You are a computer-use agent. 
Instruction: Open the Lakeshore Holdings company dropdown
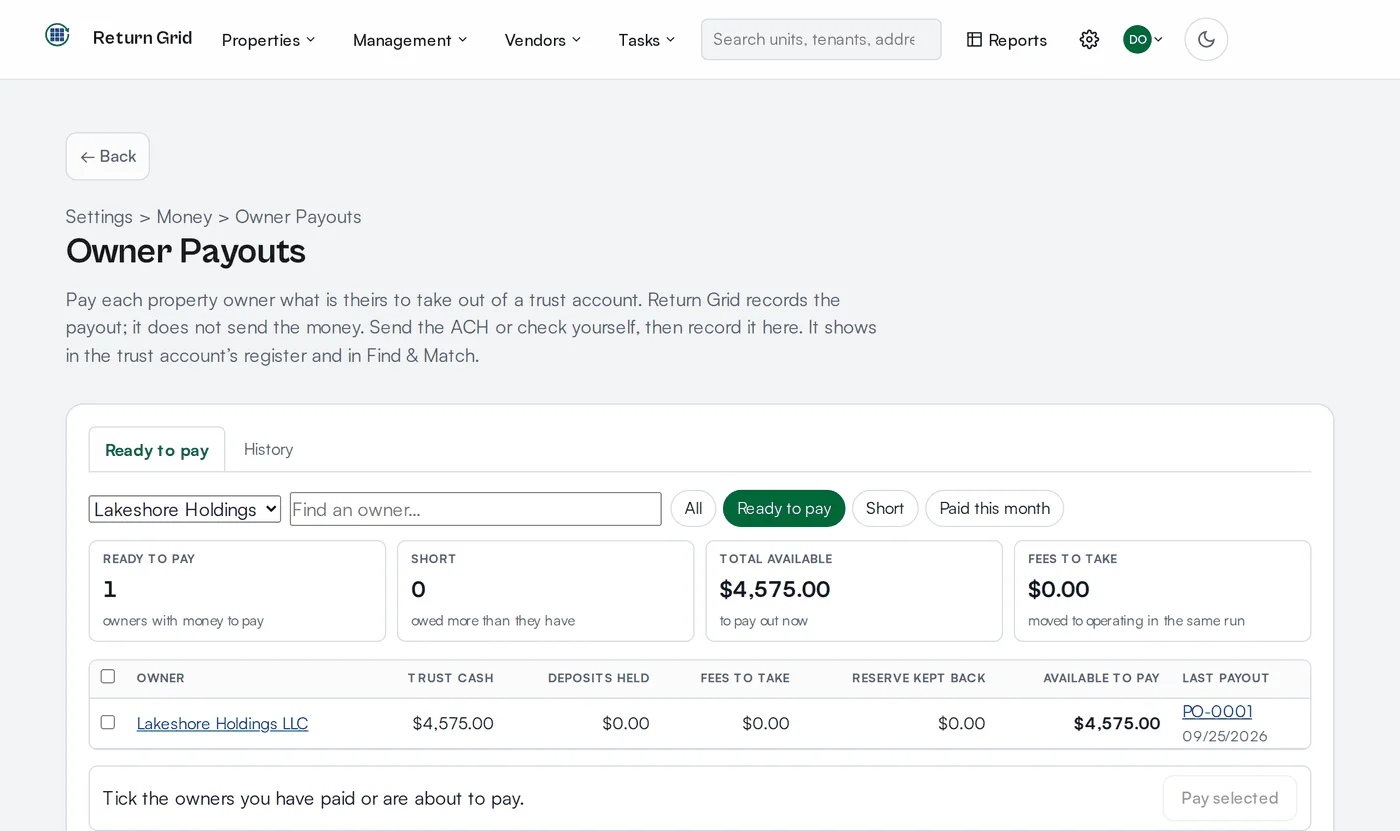185,509
